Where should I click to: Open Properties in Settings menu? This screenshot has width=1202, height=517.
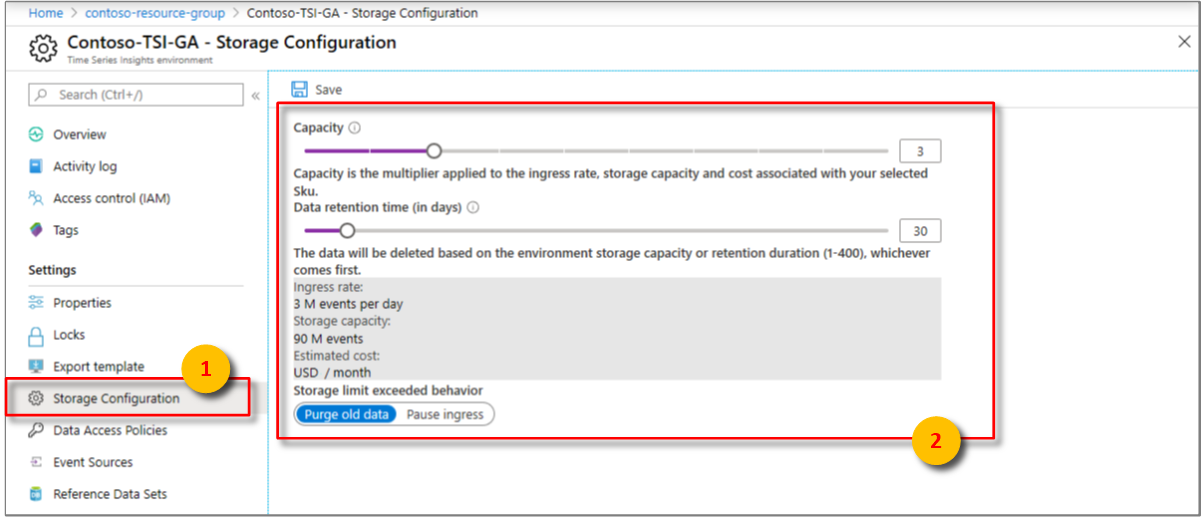tap(82, 303)
